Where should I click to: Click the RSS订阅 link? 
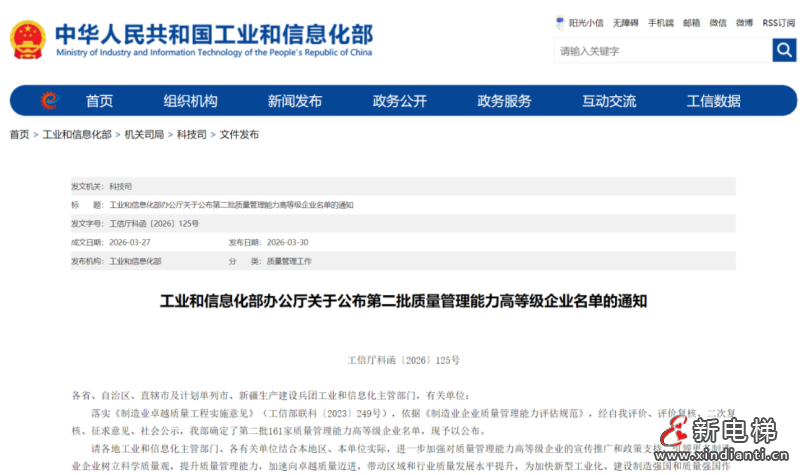click(779, 23)
